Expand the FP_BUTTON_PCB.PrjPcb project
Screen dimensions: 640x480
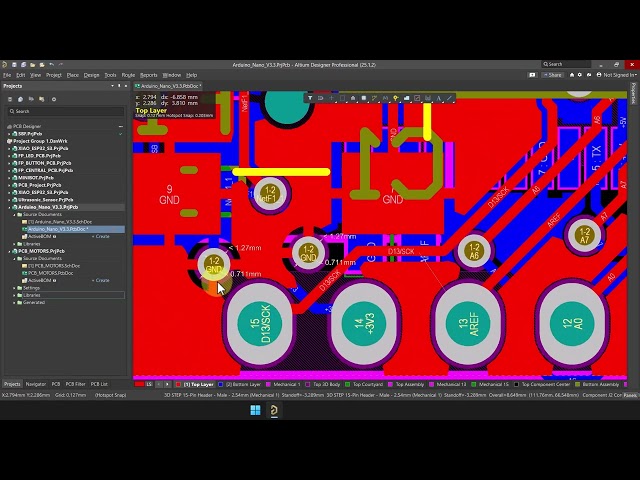click(x=9, y=163)
